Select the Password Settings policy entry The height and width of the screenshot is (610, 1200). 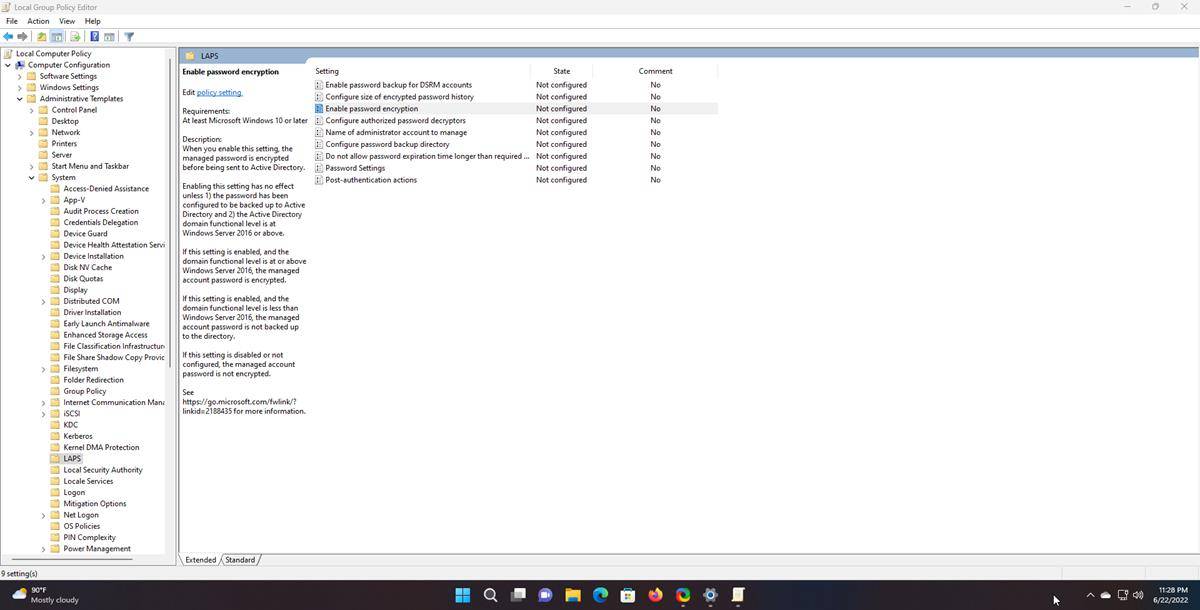(x=357, y=168)
